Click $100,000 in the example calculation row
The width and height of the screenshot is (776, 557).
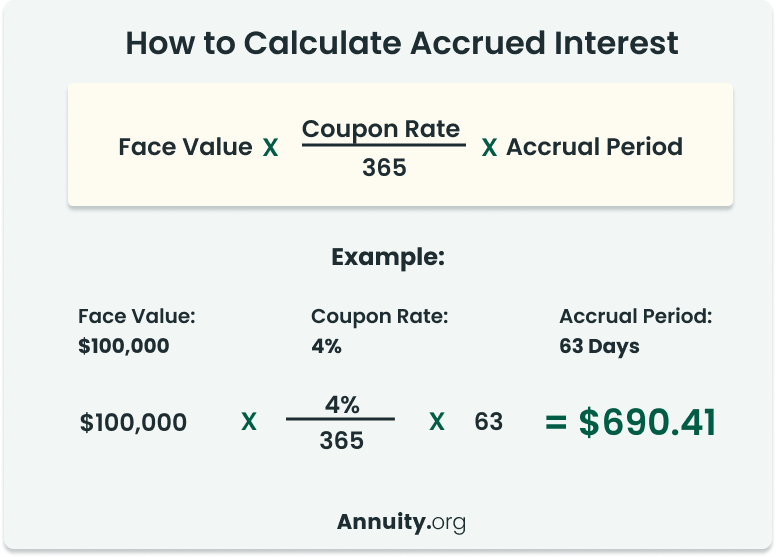(x=133, y=422)
